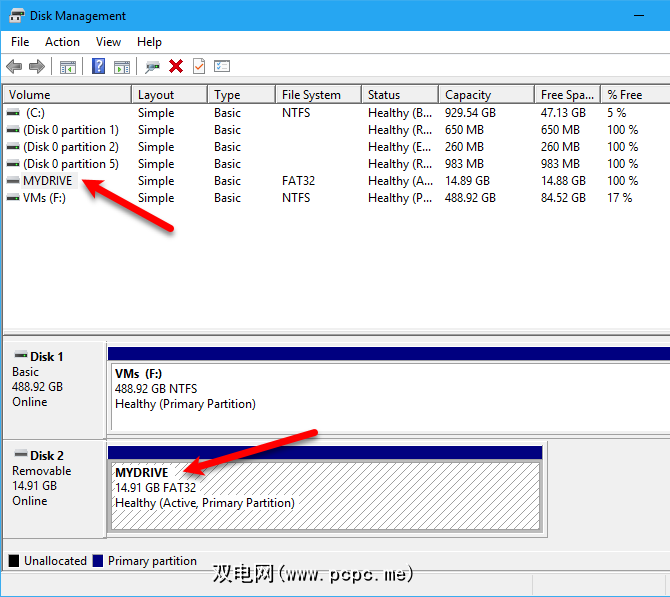Click the Back arrow toolbar icon
This screenshot has height=597, width=670.
tap(14, 67)
